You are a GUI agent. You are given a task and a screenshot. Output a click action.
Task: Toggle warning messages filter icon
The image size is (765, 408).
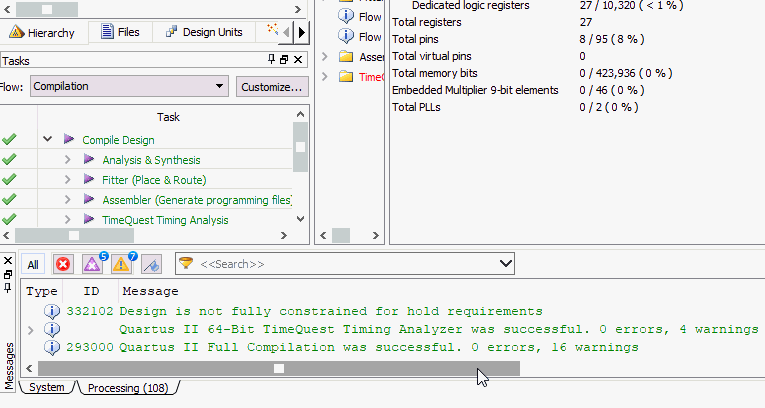[121, 265]
